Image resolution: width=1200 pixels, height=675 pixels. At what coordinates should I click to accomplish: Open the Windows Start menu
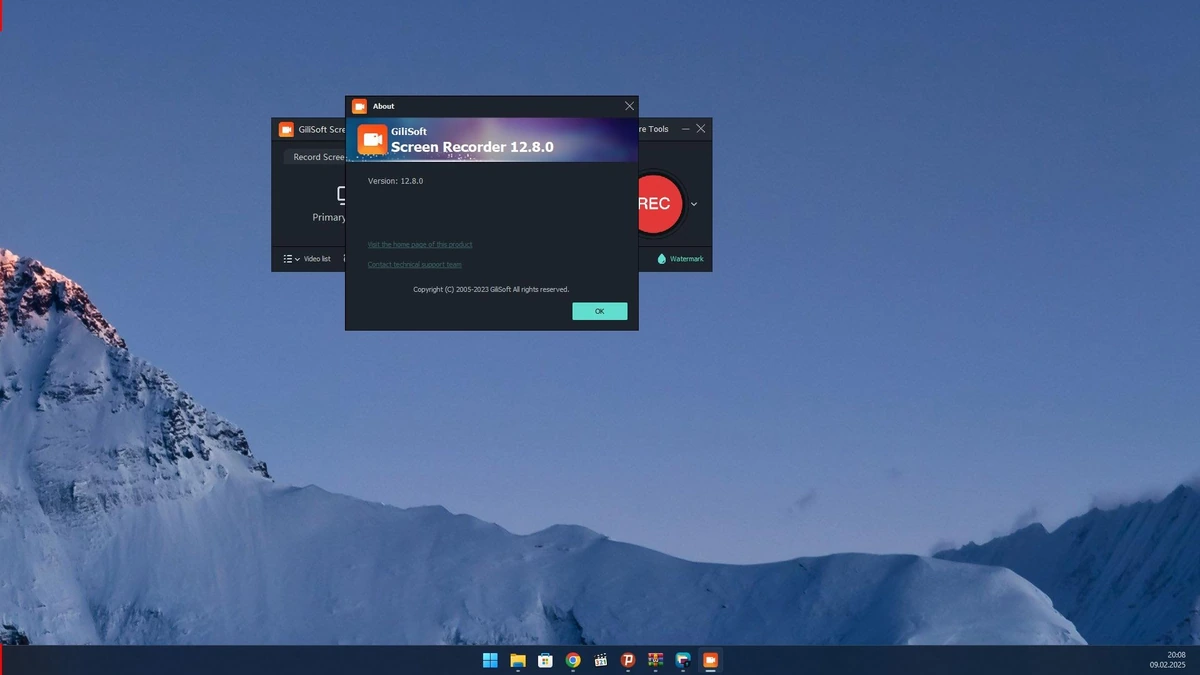click(490, 660)
